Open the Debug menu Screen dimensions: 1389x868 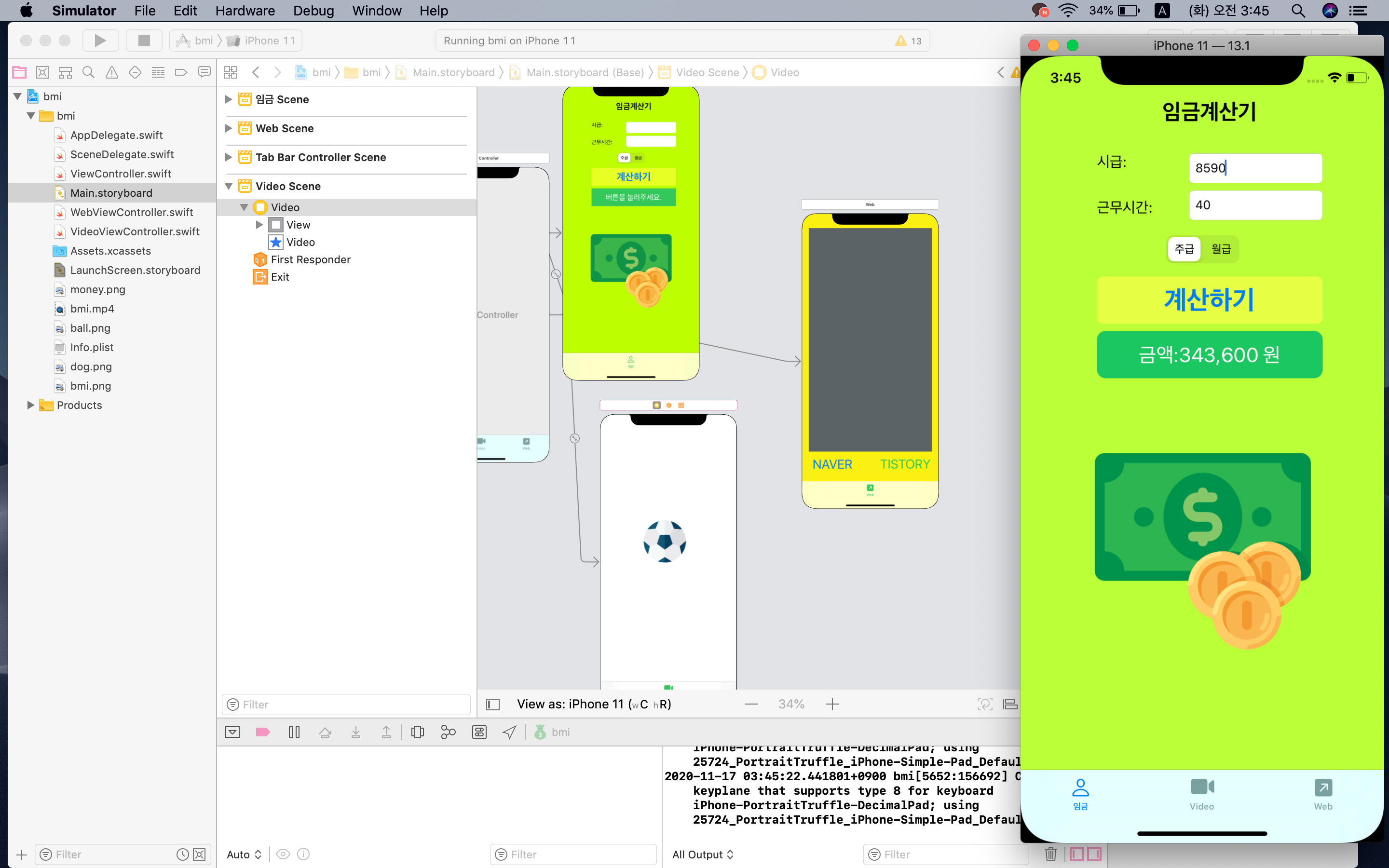click(x=313, y=10)
